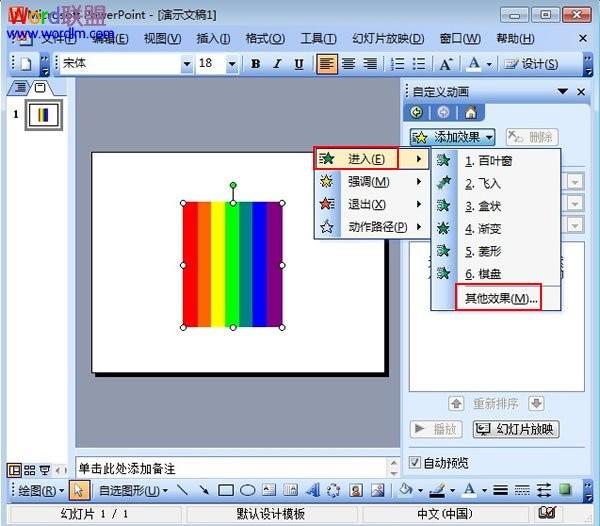Select the Line drawing tool
This screenshot has width=600, height=526.
pos(183,490)
